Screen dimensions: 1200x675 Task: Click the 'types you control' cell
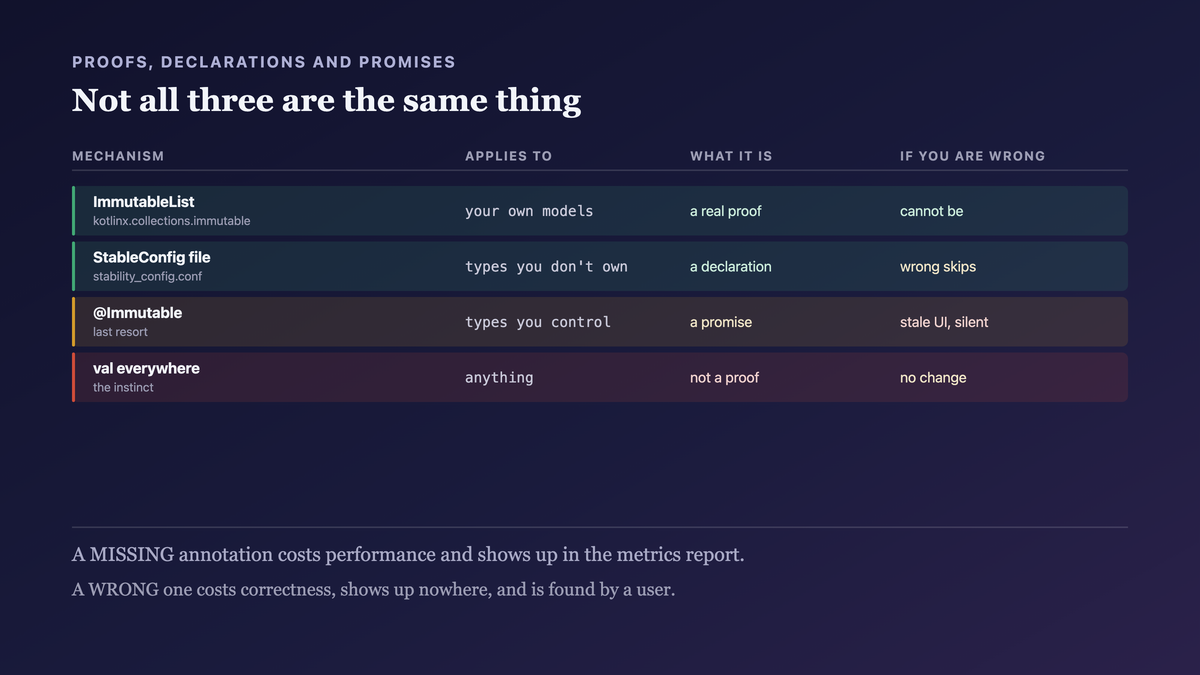coord(538,322)
